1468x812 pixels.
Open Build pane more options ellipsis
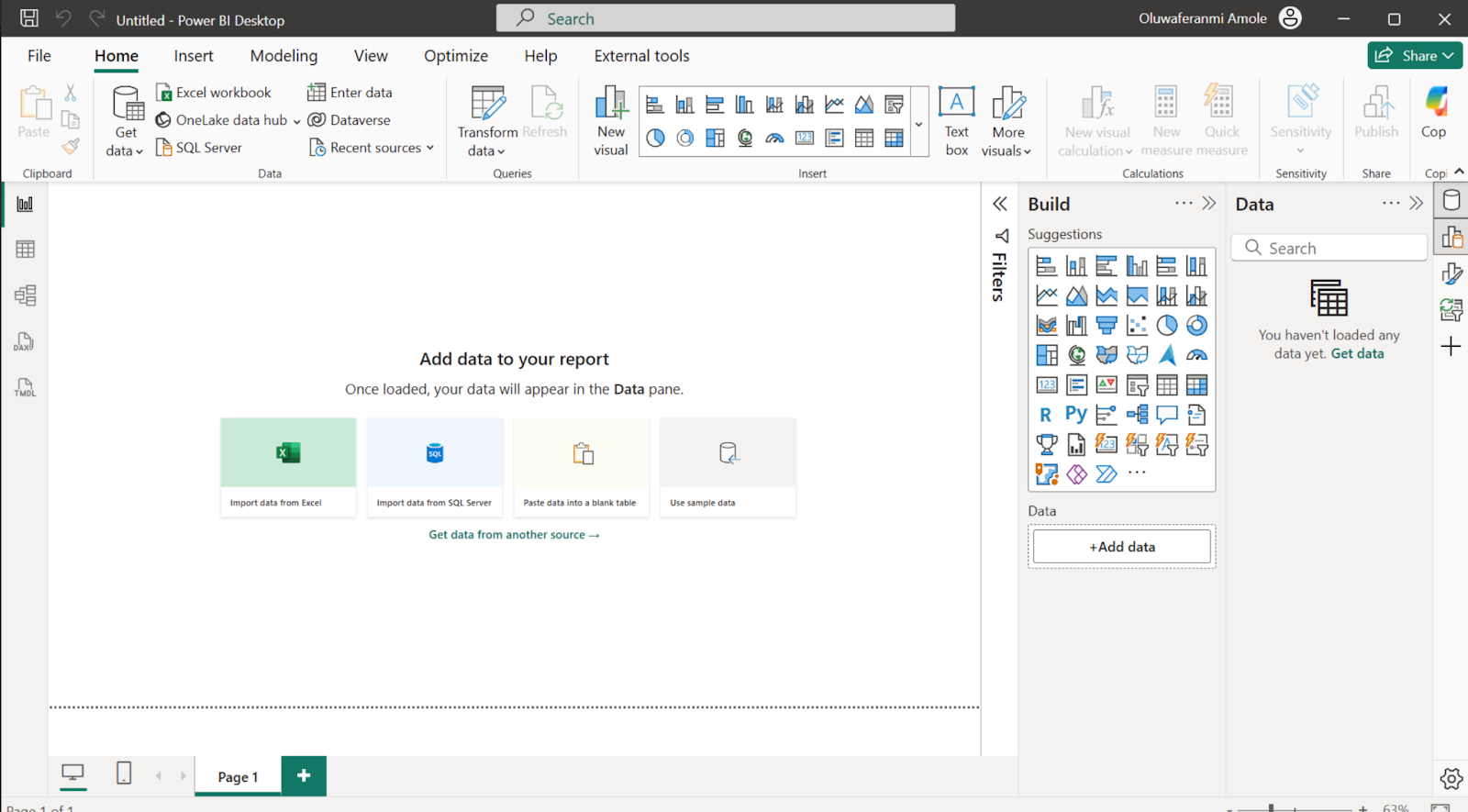tap(1184, 204)
